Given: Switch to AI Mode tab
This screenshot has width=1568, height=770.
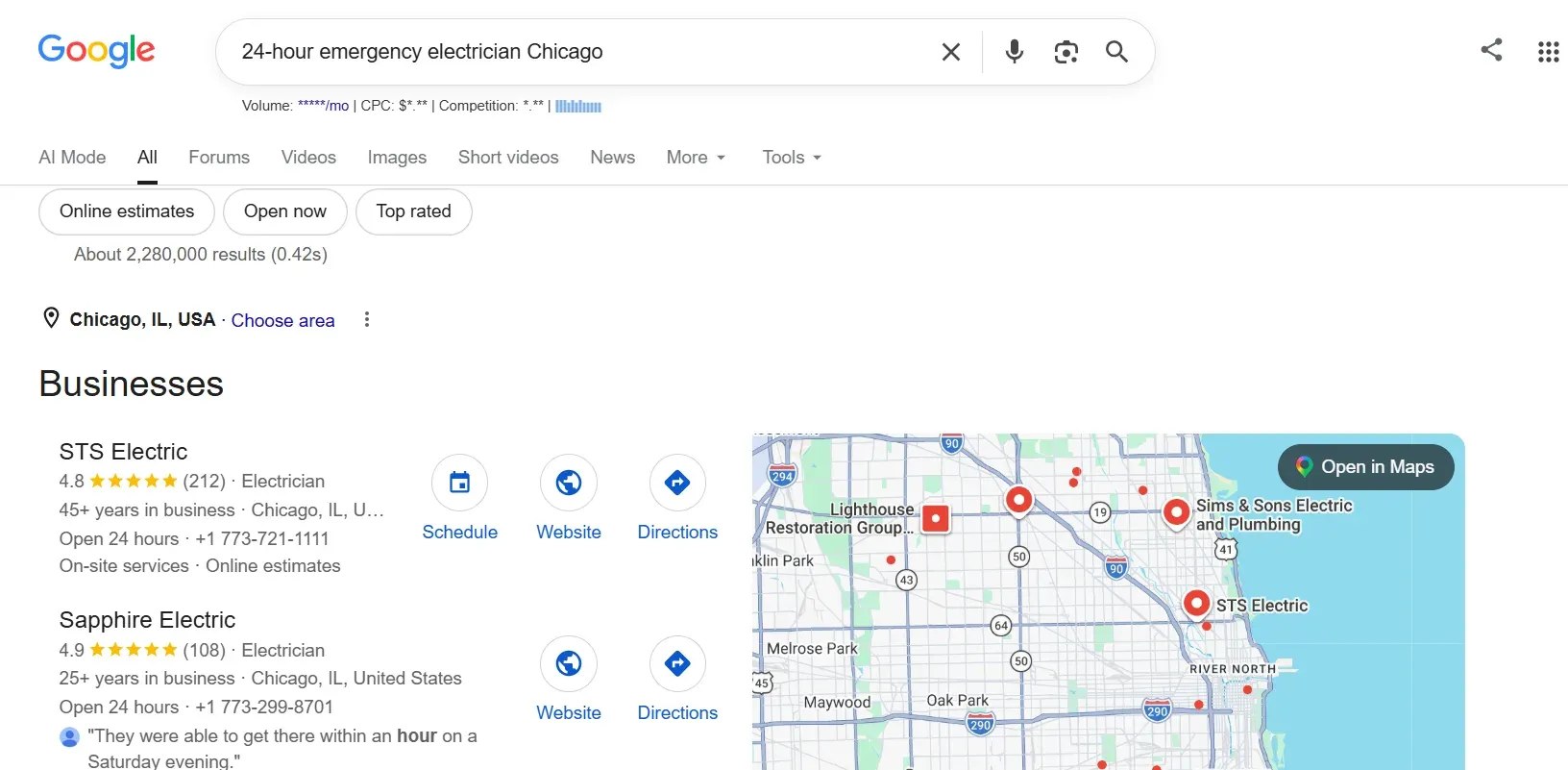Looking at the screenshot, I should (72, 158).
